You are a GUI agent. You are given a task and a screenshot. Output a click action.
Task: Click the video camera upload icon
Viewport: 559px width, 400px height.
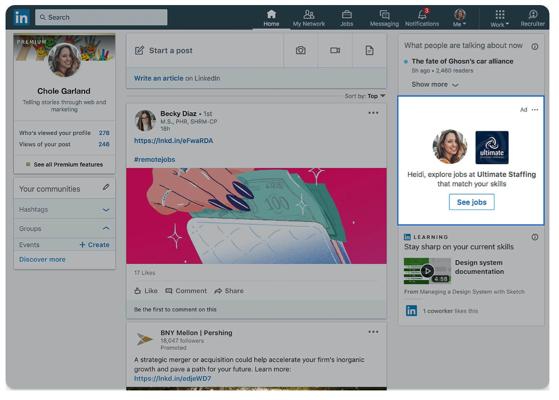(x=335, y=50)
